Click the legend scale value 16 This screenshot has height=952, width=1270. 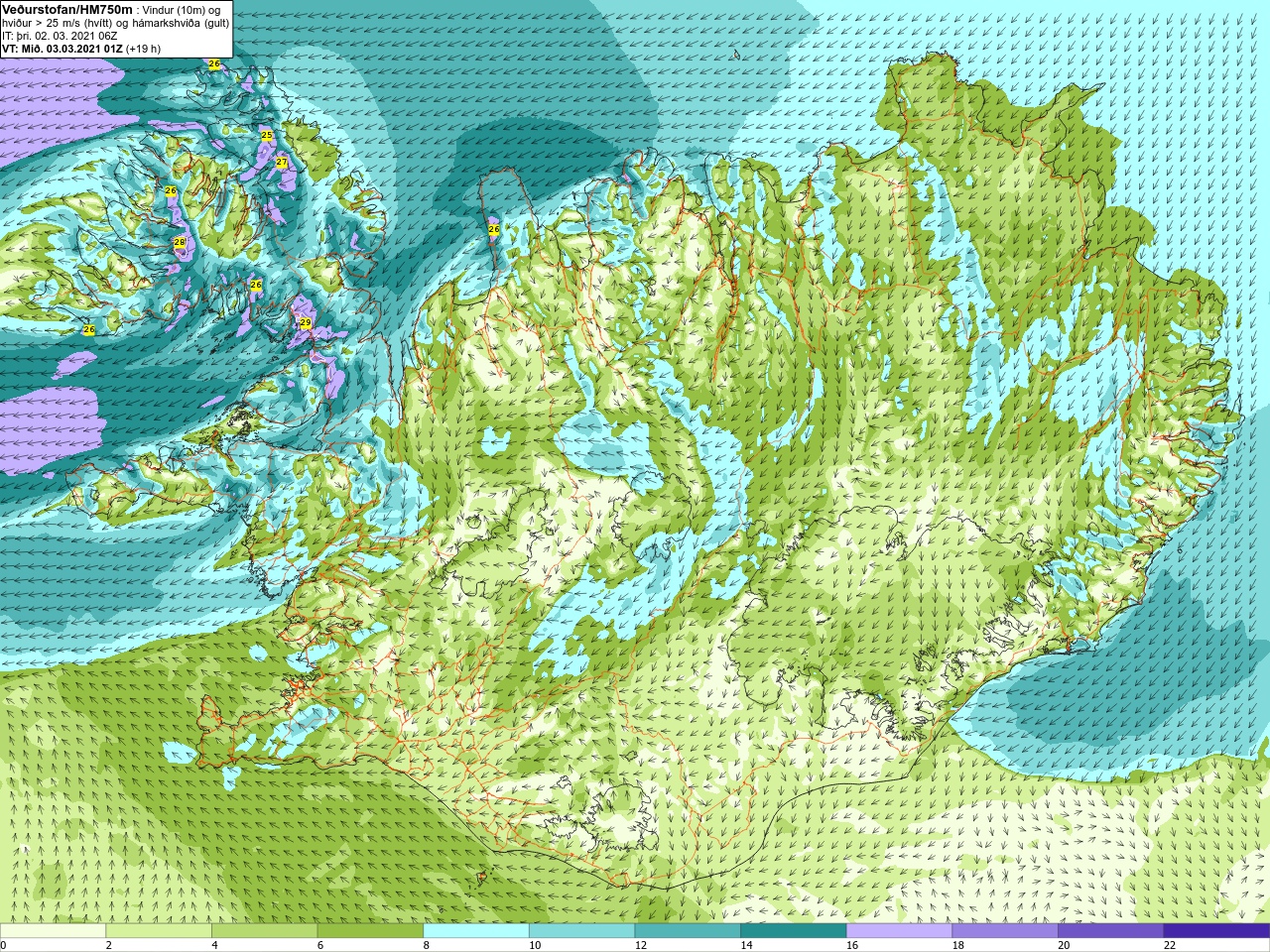pos(852,945)
